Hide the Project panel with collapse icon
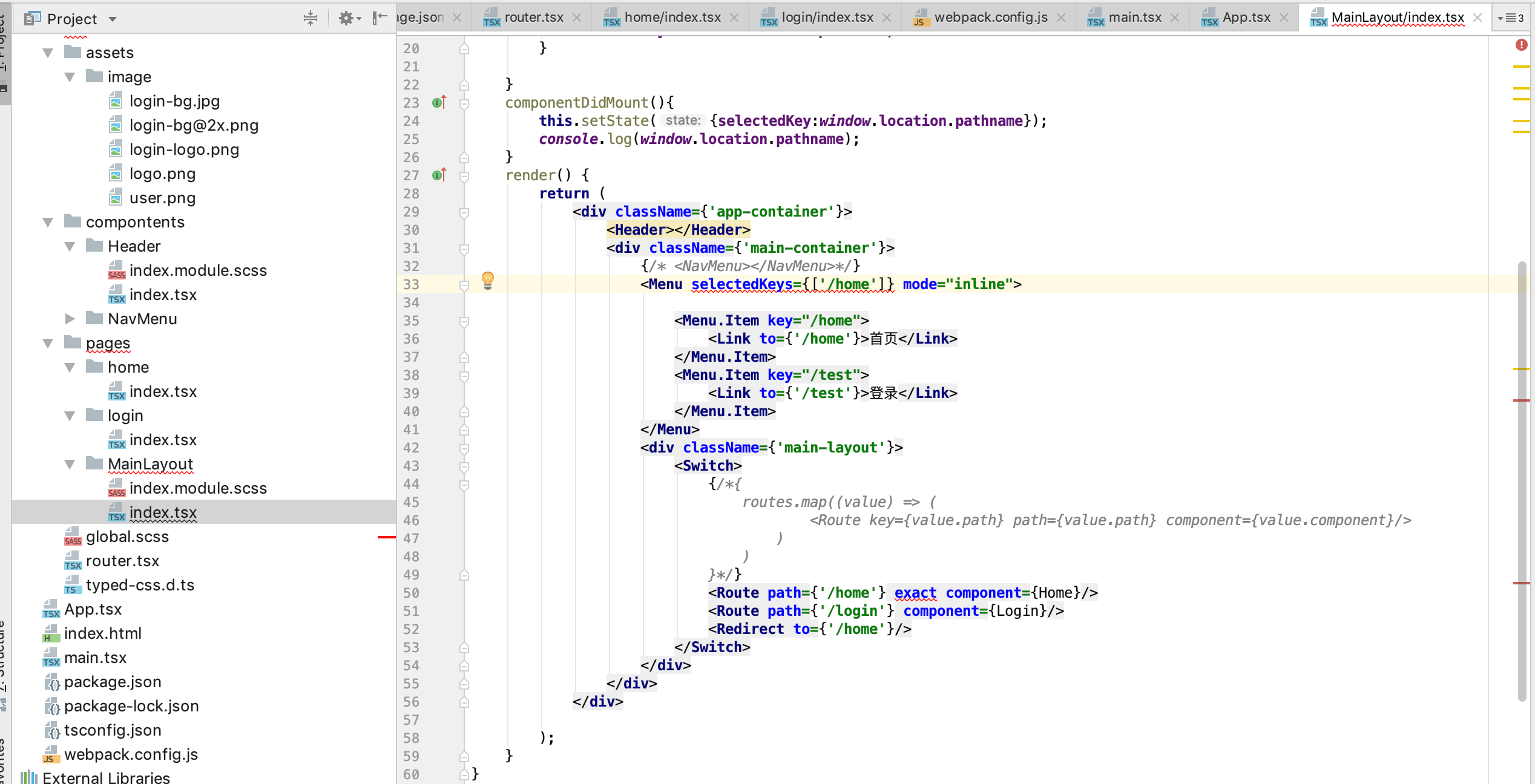Screen dimensions: 1535x784 pos(380,18)
